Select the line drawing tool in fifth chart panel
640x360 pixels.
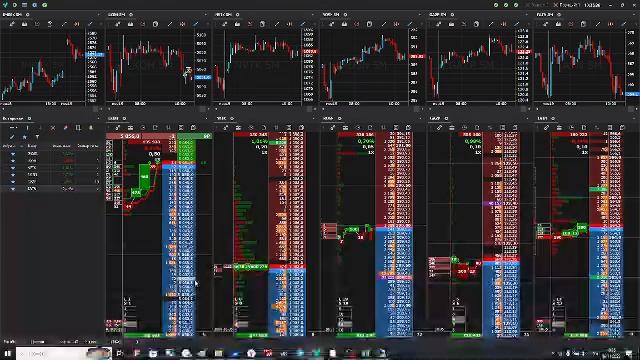tap(491, 24)
